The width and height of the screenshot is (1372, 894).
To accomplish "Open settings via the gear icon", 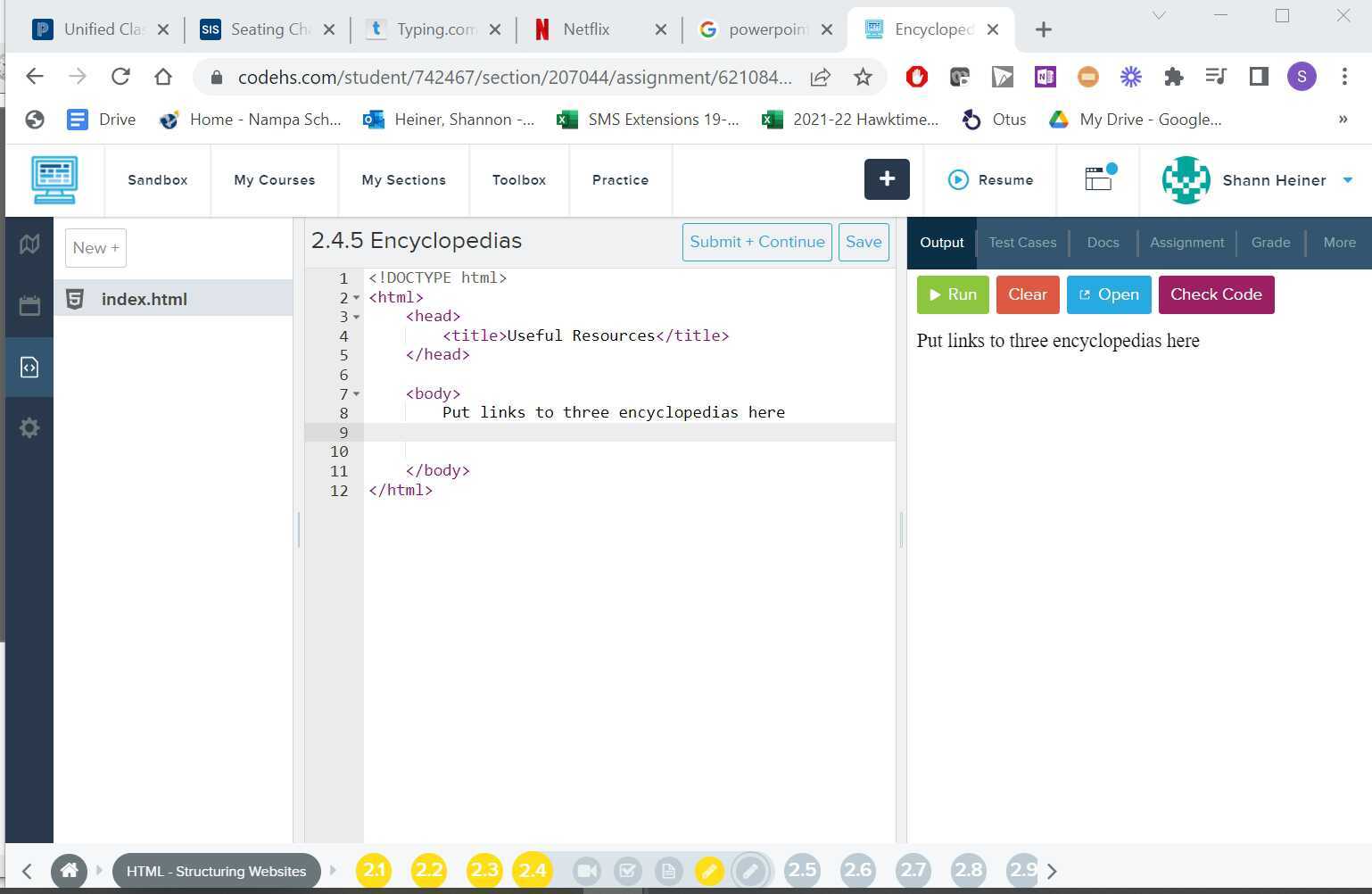I will tap(29, 427).
